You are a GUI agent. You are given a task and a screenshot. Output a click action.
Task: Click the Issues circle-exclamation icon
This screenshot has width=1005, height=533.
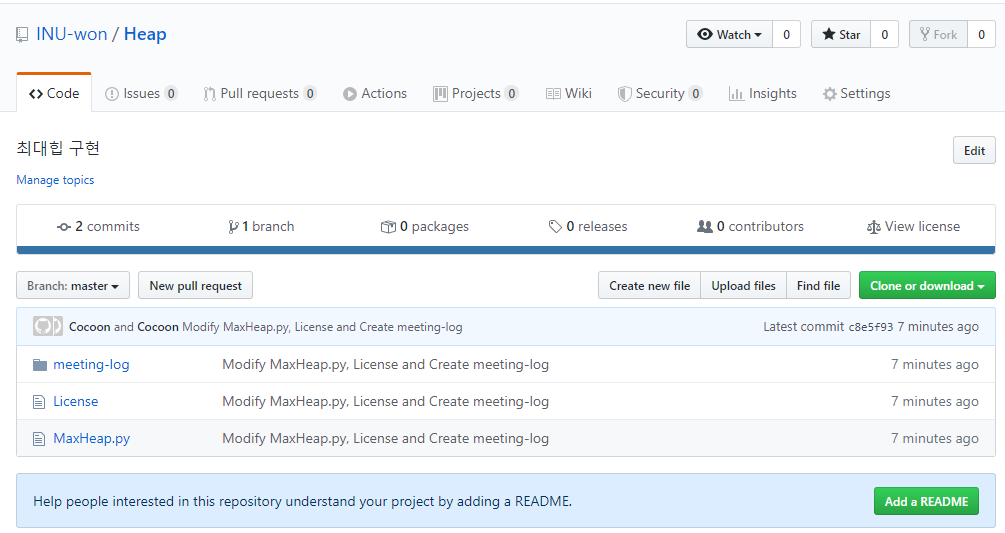pyautogui.click(x=112, y=94)
